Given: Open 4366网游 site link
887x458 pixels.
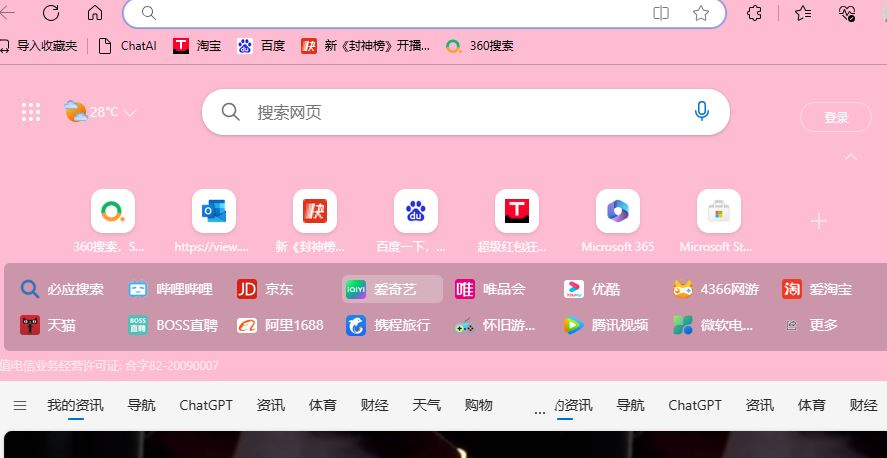Looking at the screenshot, I should point(716,290).
